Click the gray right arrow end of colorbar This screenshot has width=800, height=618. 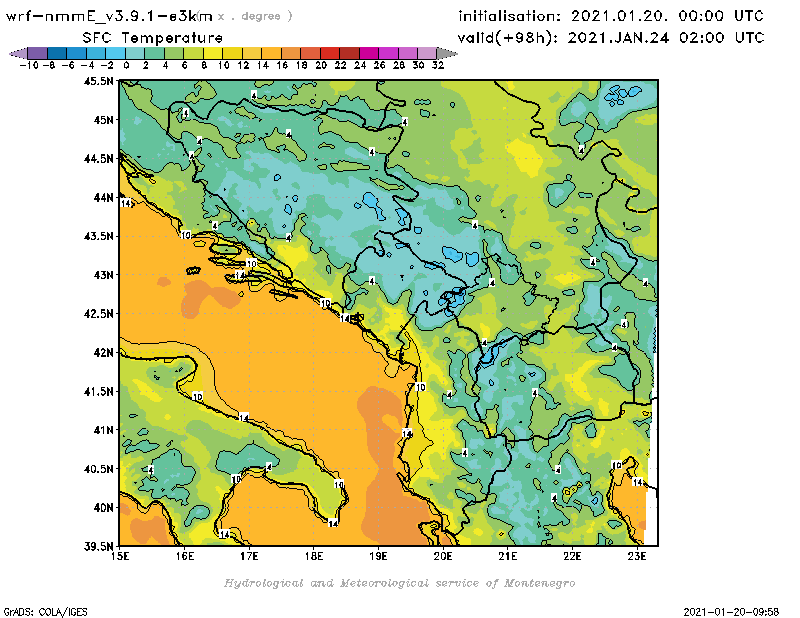pos(446,53)
